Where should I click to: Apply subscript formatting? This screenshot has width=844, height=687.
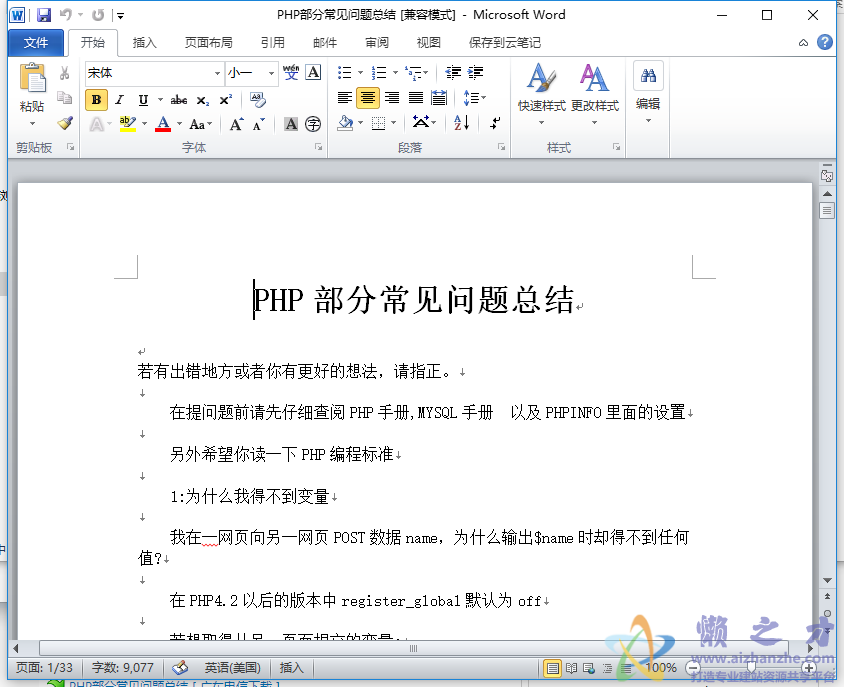click(x=202, y=100)
